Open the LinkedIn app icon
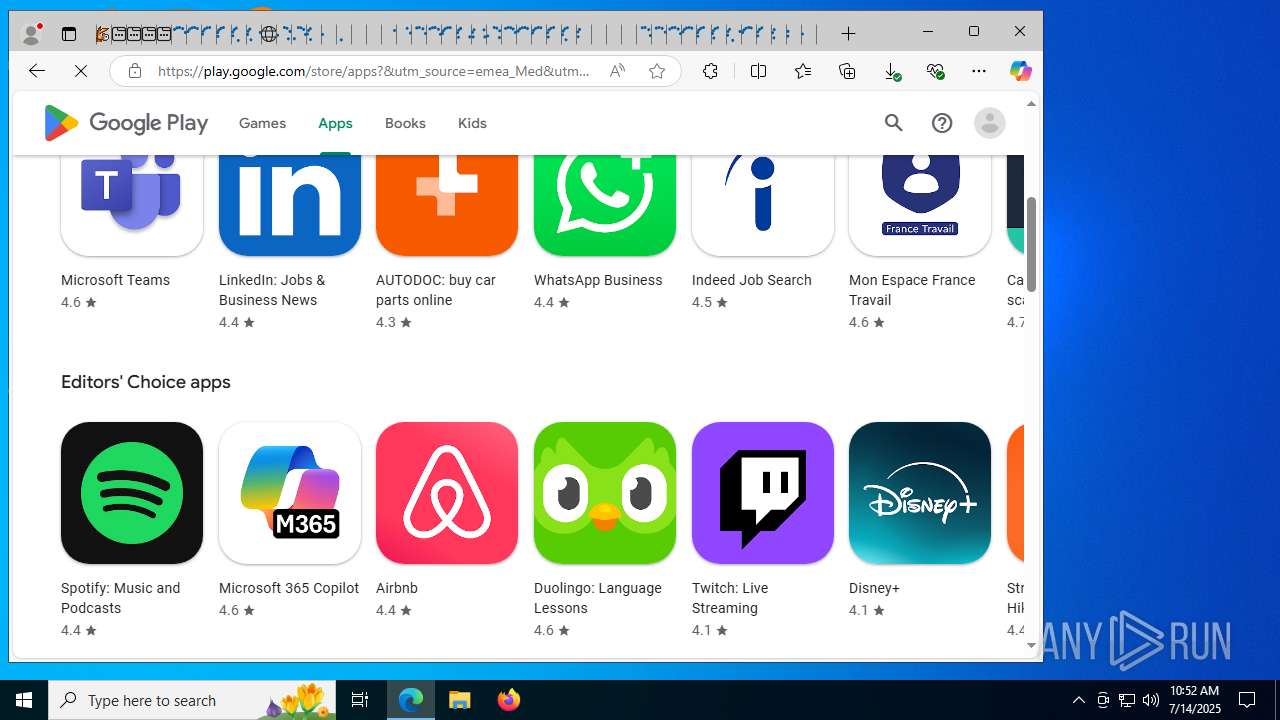1280x720 pixels. coord(290,205)
